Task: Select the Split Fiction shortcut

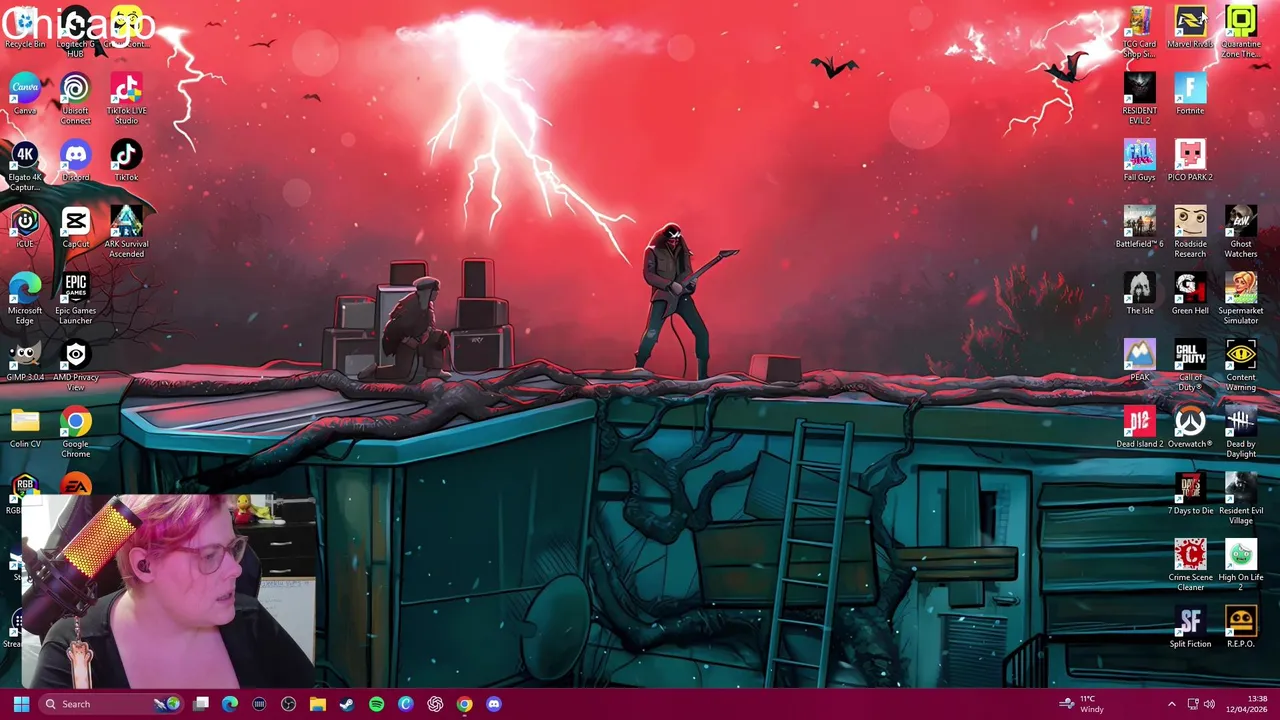Action: pyautogui.click(x=1190, y=627)
